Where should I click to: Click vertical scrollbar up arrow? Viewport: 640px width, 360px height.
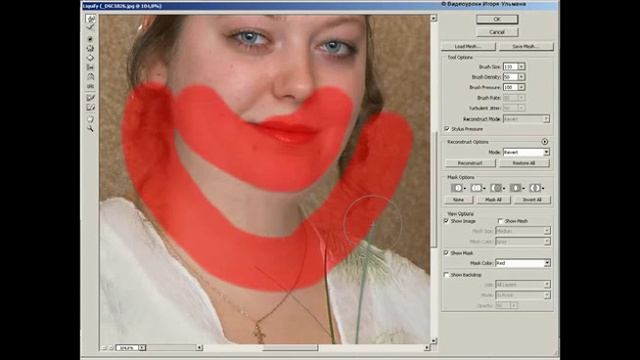[434, 18]
